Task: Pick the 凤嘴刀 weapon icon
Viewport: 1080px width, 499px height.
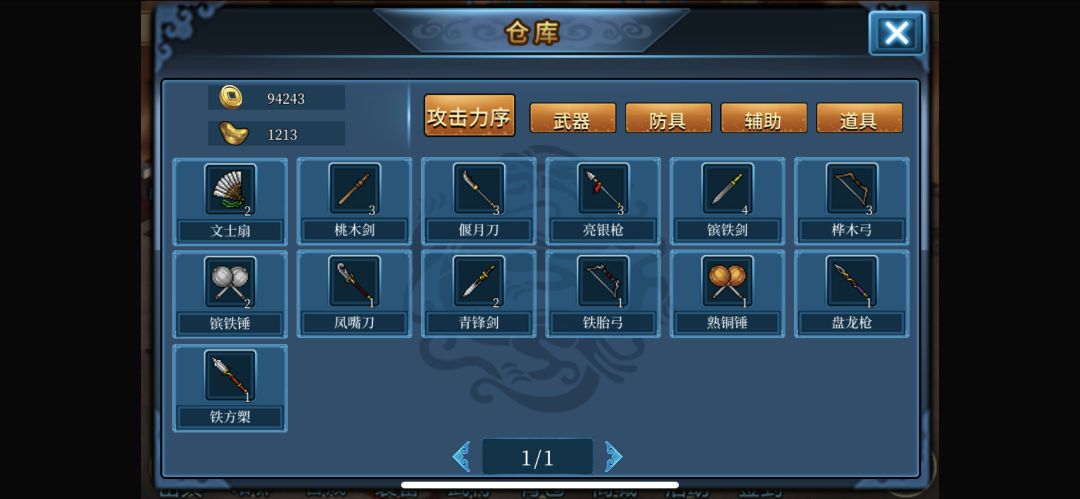Action: pyautogui.click(x=355, y=281)
